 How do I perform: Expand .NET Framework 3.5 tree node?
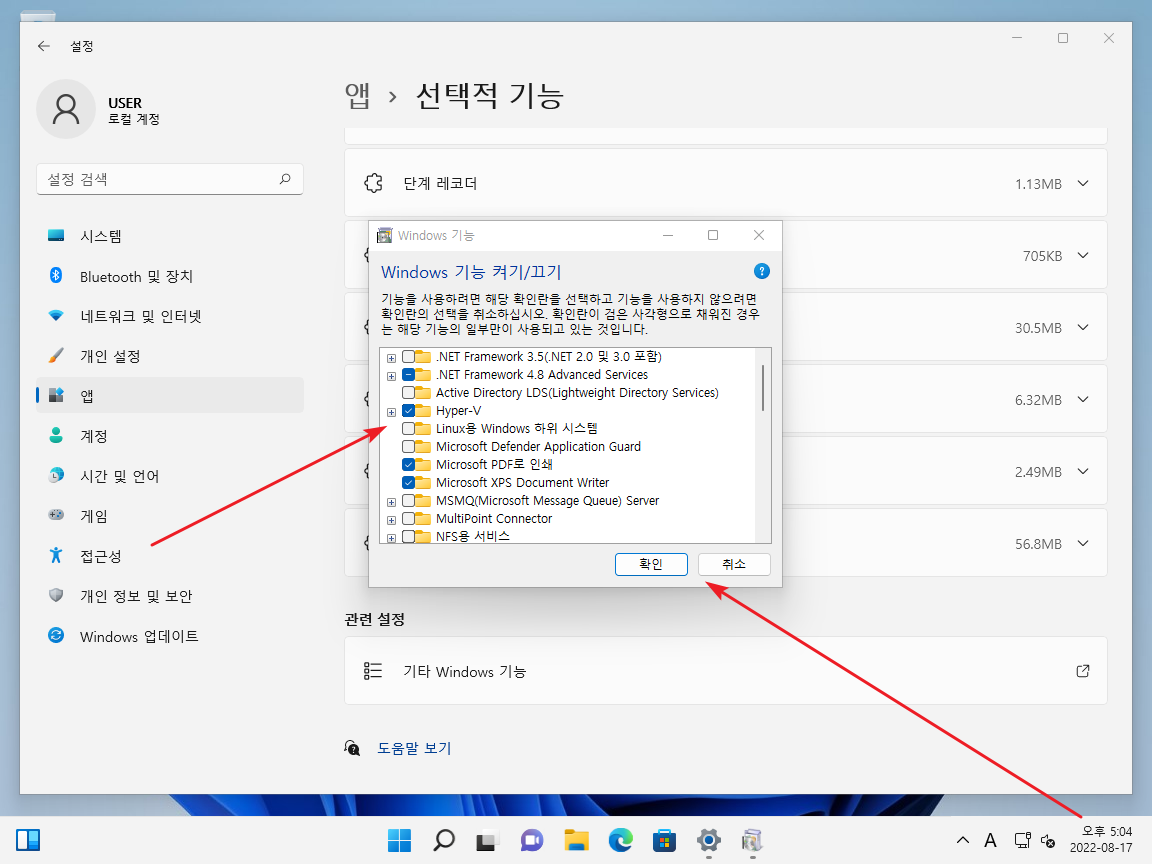point(392,358)
